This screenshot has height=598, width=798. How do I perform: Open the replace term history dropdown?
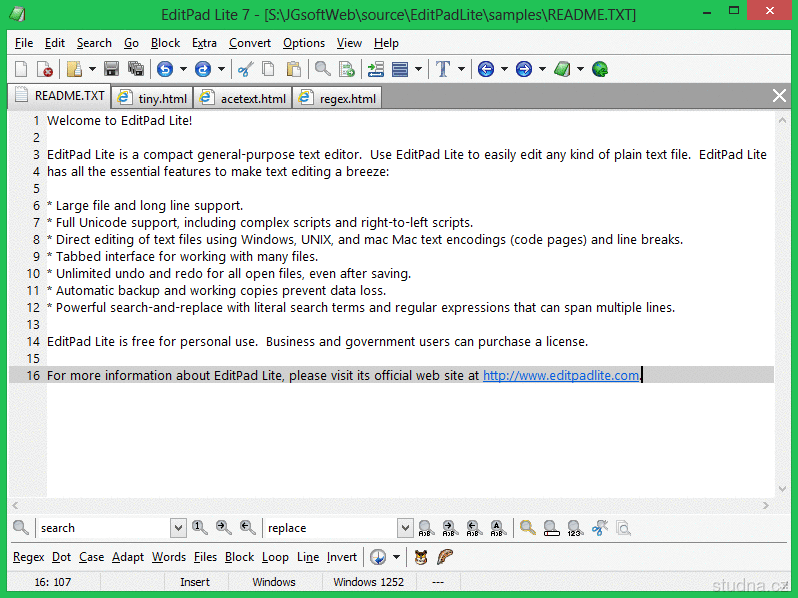tap(405, 528)
